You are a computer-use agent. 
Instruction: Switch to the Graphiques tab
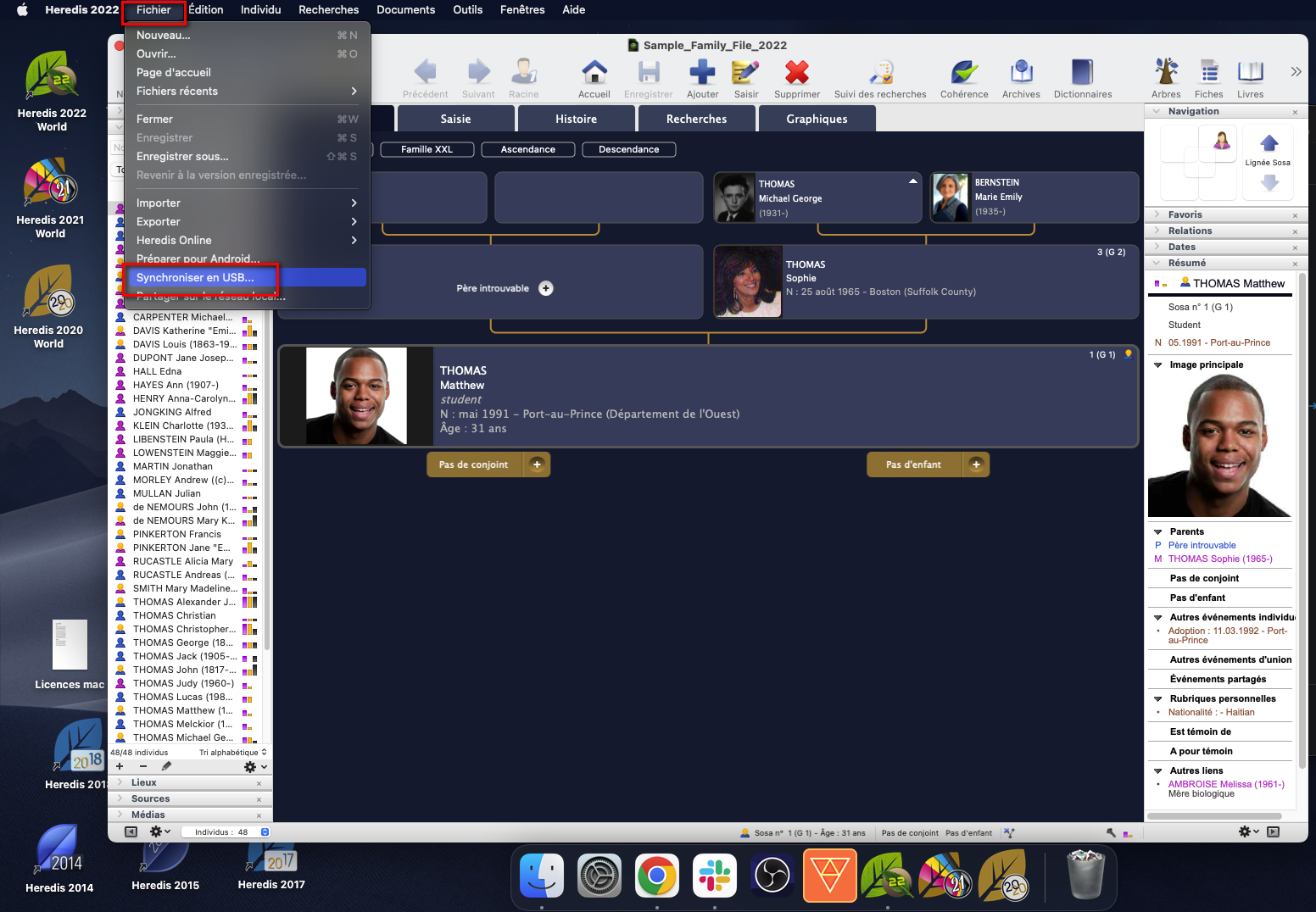(x=817, y=120)
